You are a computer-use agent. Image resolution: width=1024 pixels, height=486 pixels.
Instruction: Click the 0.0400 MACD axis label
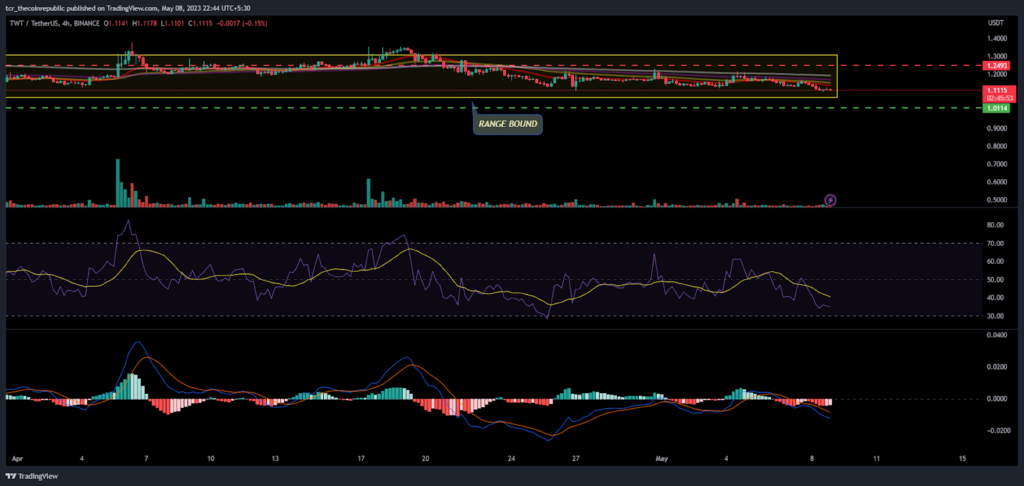[x=995, y=335]
